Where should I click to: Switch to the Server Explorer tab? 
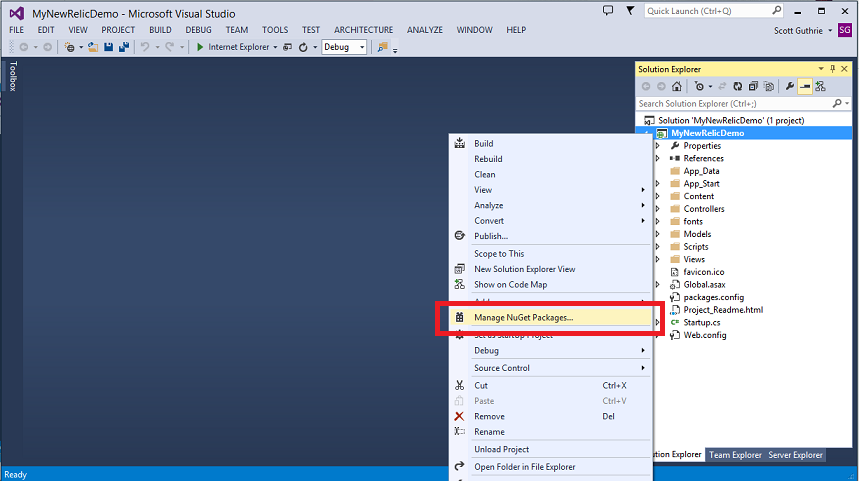tap(795, 455)
